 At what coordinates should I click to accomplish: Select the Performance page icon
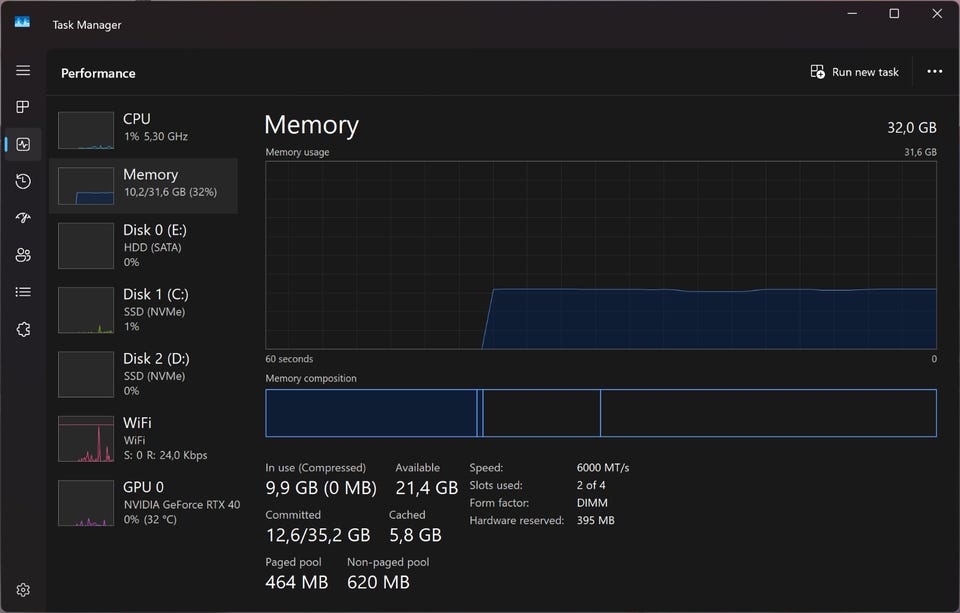coord(23,144)
